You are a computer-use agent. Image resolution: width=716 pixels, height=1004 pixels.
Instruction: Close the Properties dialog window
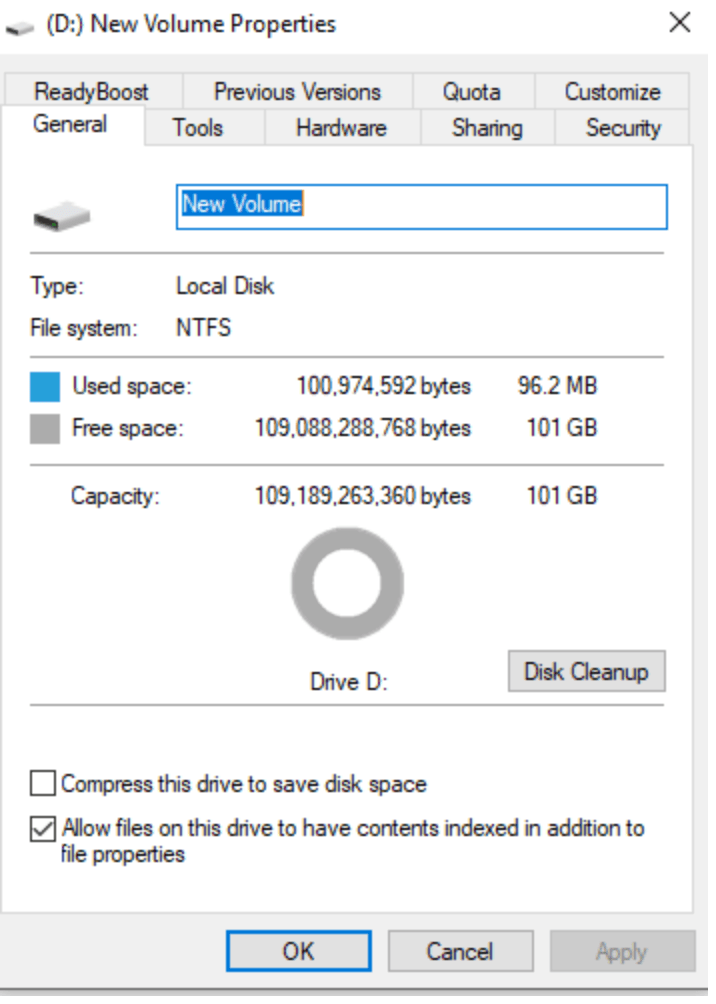[680, 24]
